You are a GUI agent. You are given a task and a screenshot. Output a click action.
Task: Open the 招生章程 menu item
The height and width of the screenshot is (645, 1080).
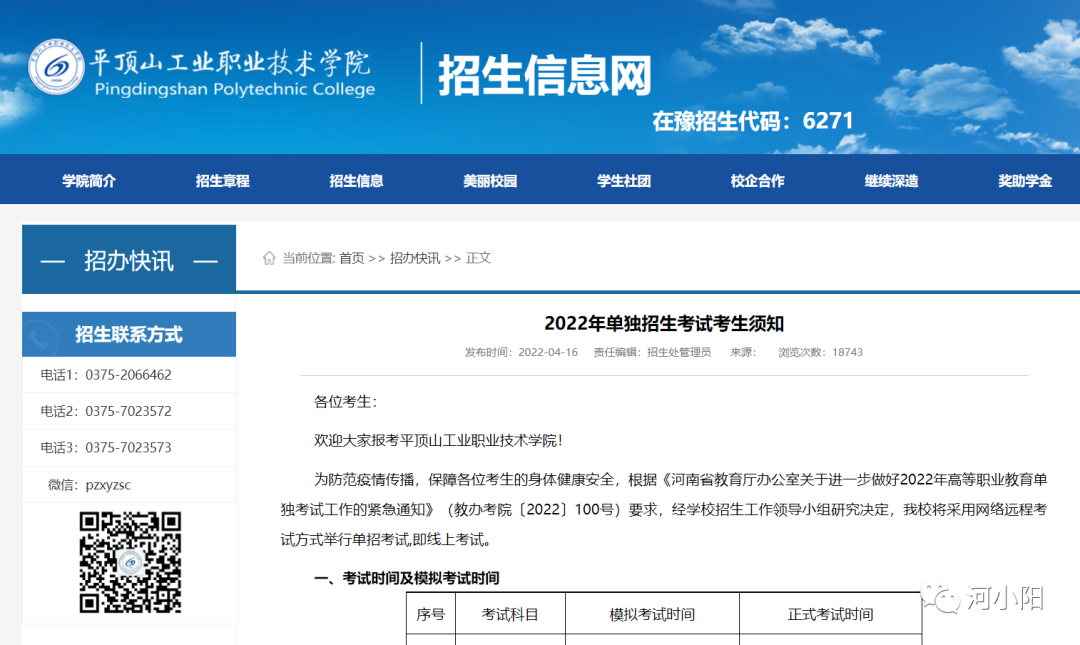tap(222, 181)
